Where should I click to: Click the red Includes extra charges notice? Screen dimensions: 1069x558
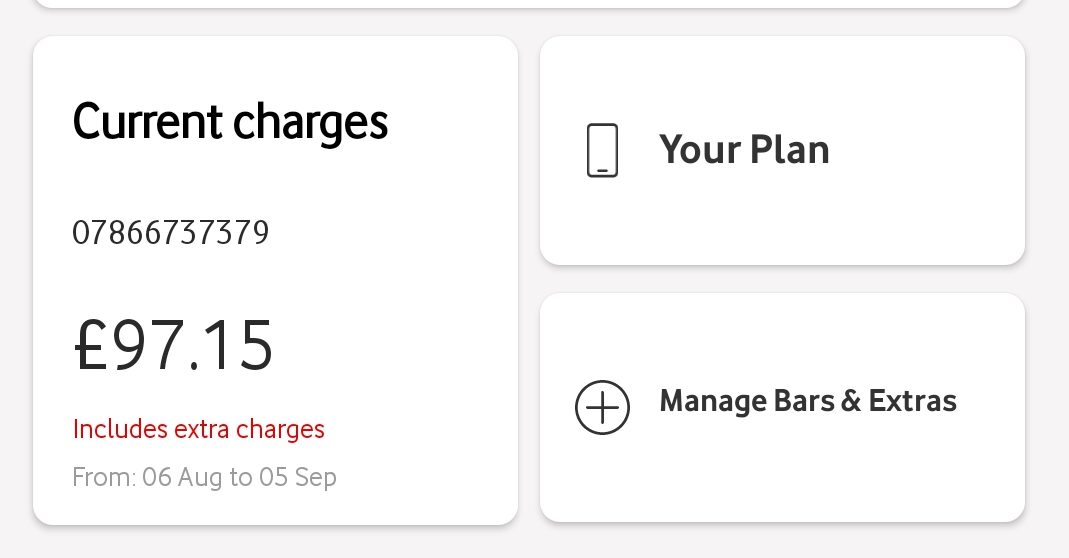(x=198, y=429)
